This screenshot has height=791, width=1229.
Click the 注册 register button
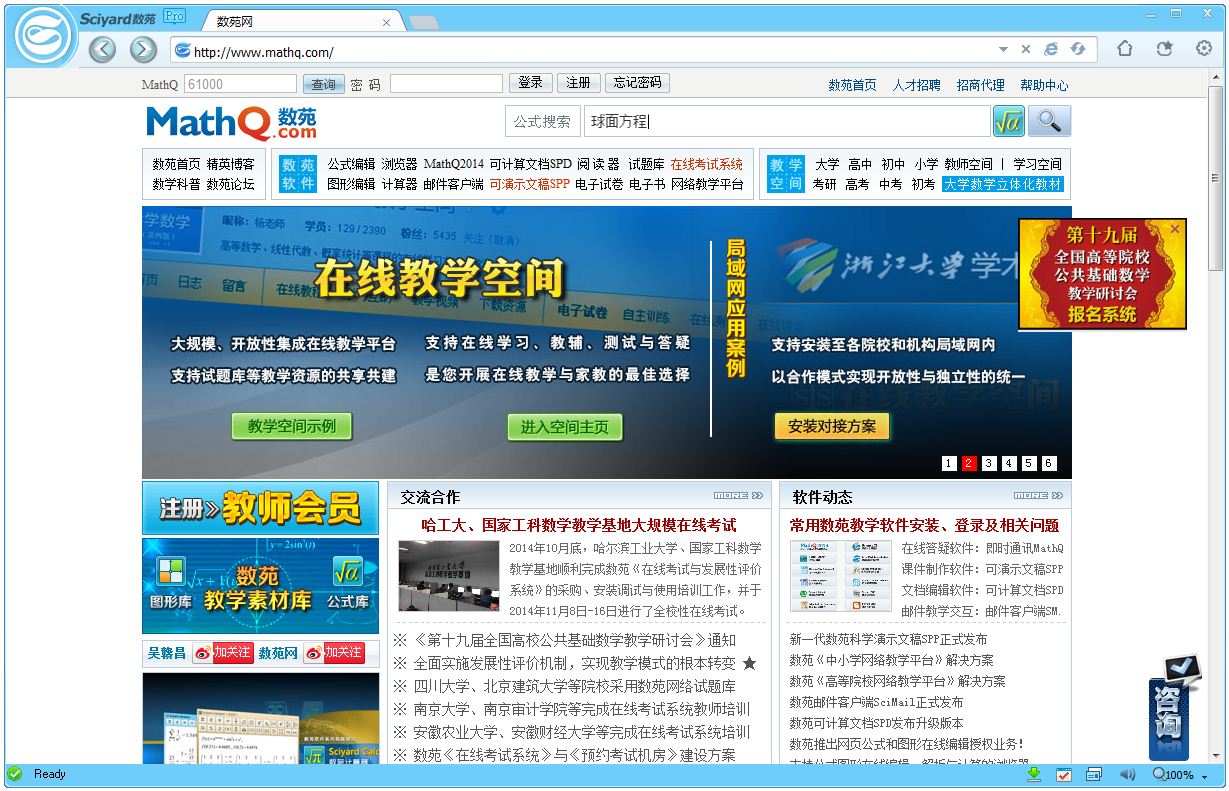(x=579, y=83)
